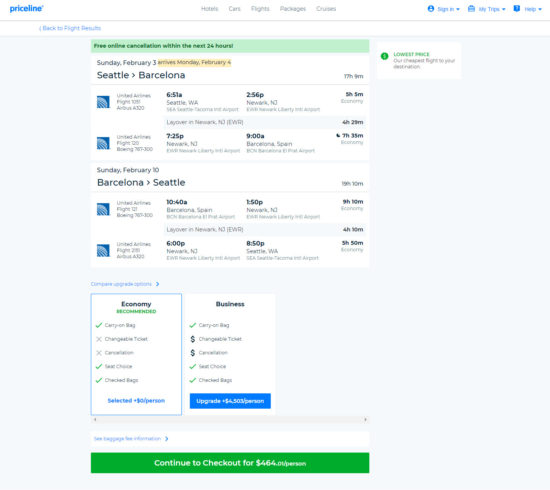Click chevron next to Compare upgrade options
550x490 pixels.
point(157,284)
